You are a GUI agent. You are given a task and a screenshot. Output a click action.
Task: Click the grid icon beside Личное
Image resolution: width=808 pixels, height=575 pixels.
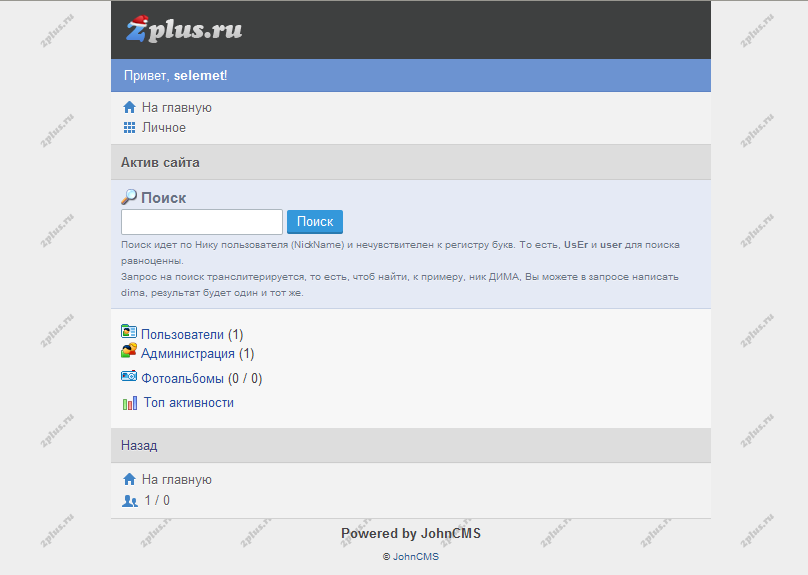tap(129, 127)
